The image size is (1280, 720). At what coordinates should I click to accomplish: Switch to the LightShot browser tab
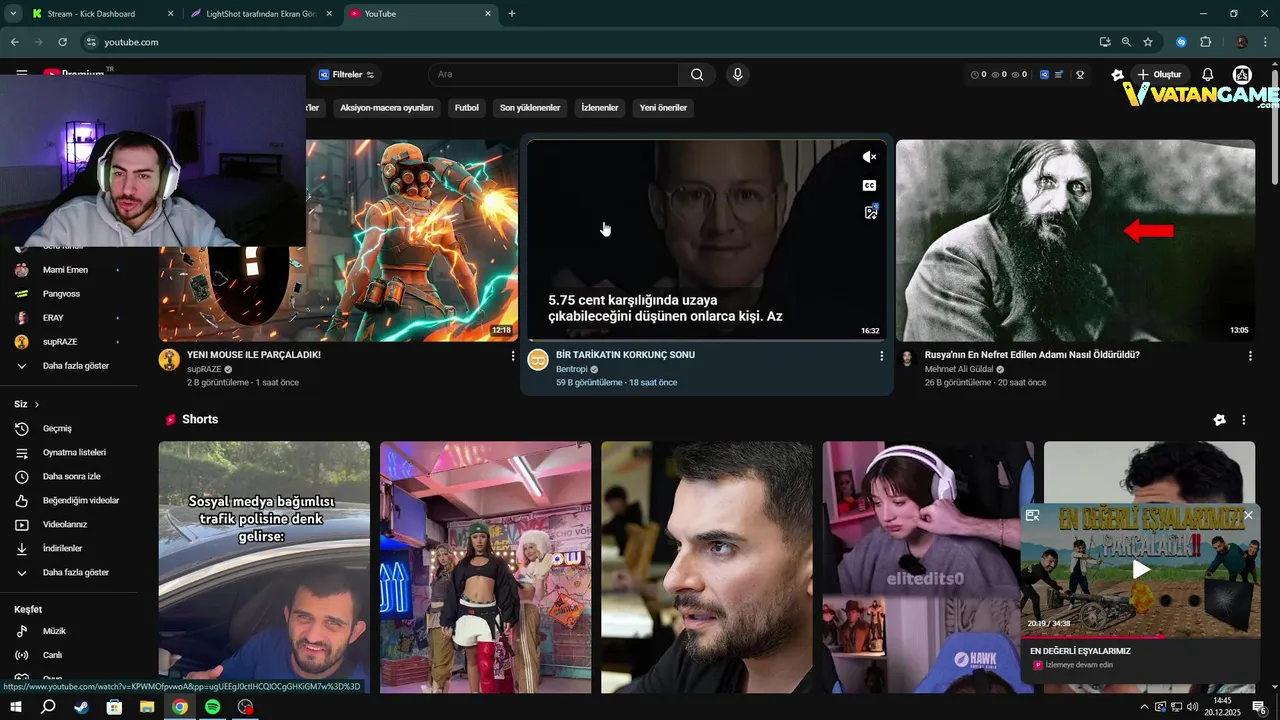260,13
